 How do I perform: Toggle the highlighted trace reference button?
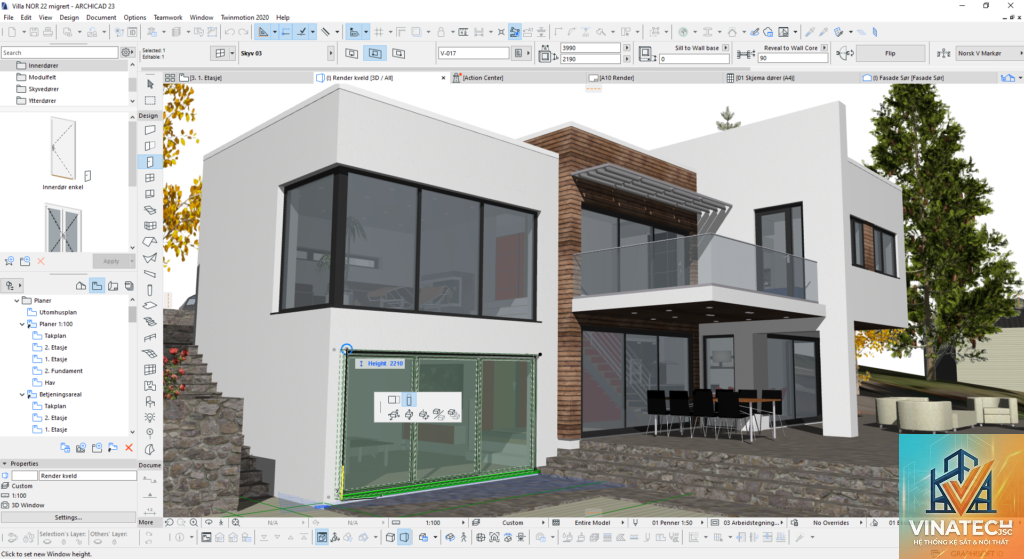[353, 31]
